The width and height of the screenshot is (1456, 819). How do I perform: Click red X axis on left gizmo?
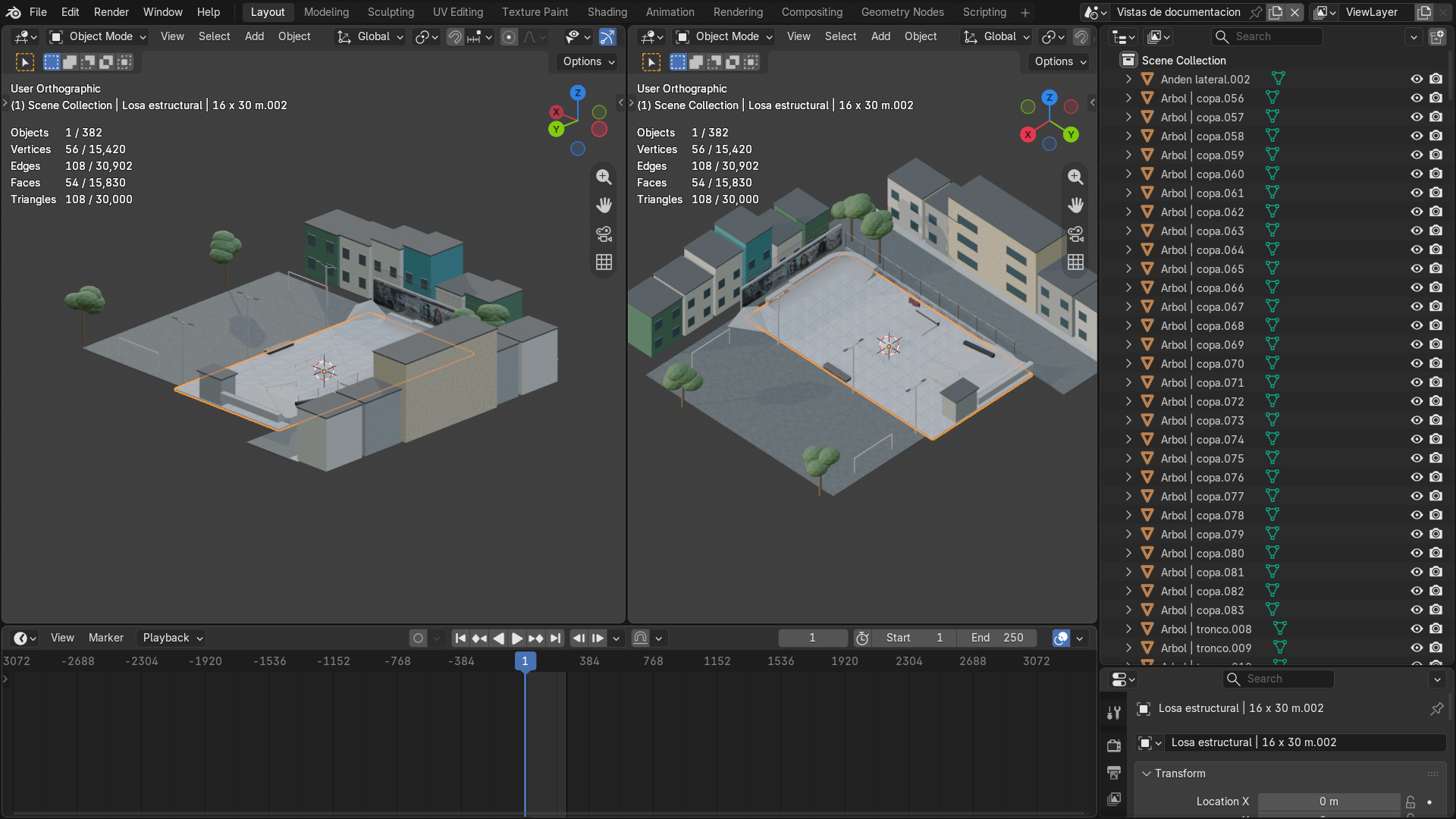coord(556,111)
